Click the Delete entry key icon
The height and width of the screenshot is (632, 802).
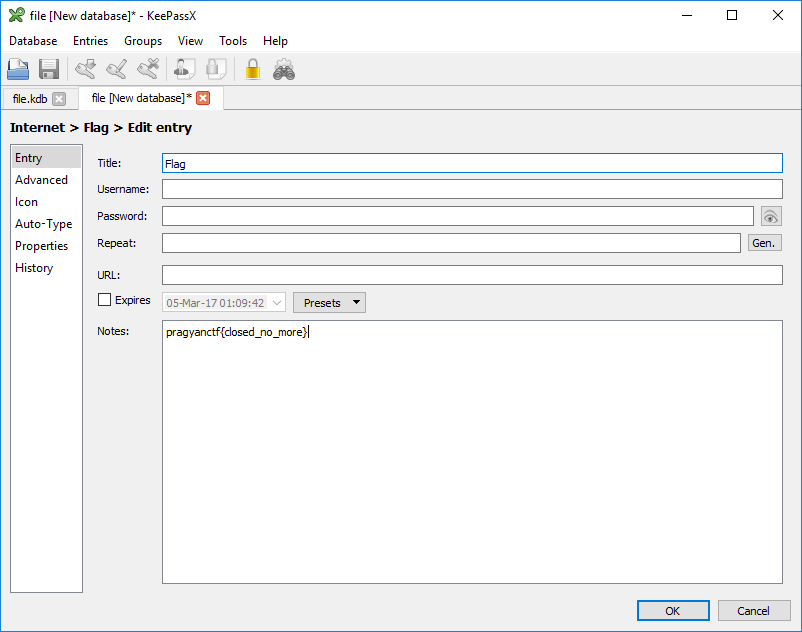[148, 69]
